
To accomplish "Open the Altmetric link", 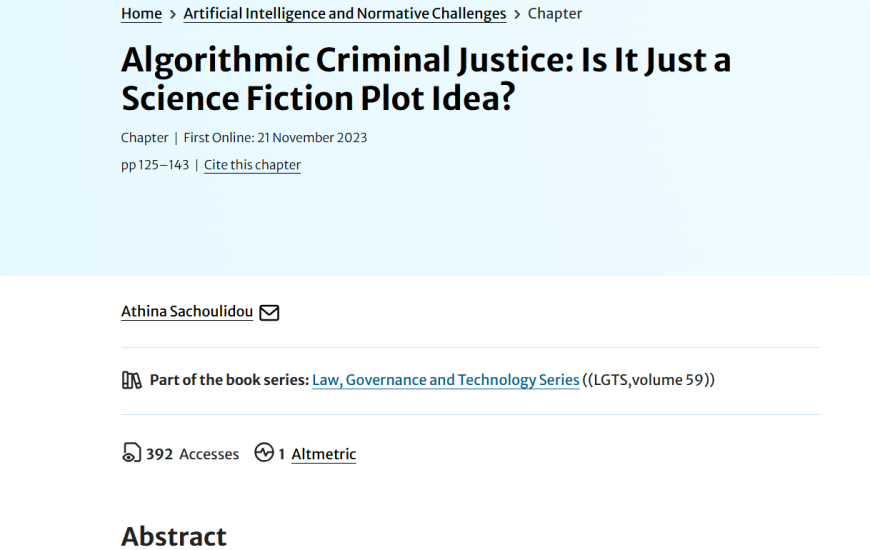I will [x=323, y=454].
